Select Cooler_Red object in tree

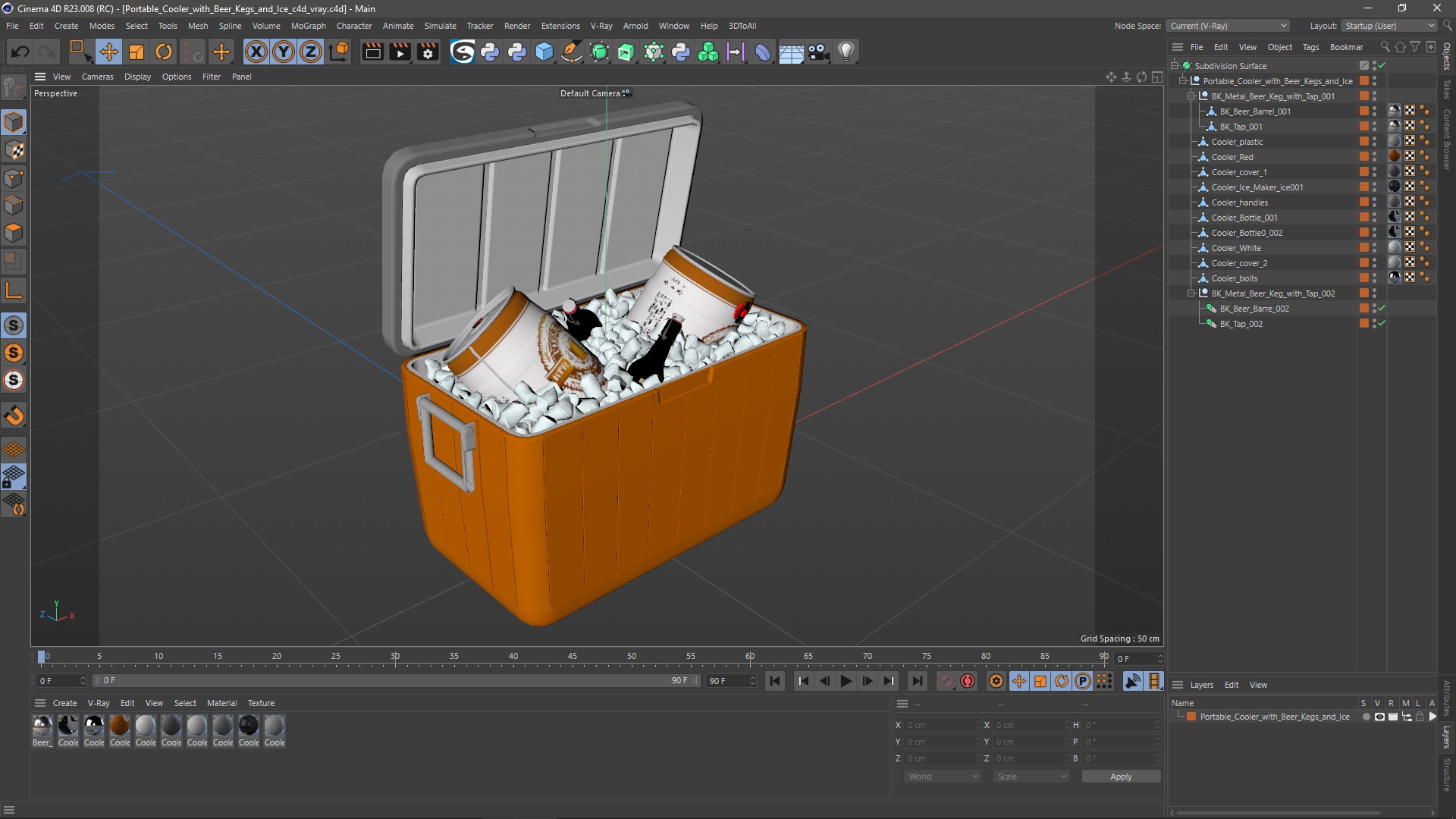(x=1232, y=157)
